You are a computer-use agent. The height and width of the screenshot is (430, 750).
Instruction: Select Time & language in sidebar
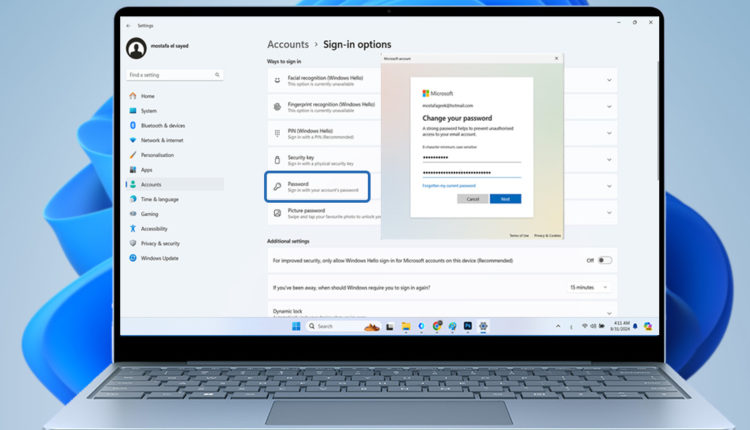point(159,199)
